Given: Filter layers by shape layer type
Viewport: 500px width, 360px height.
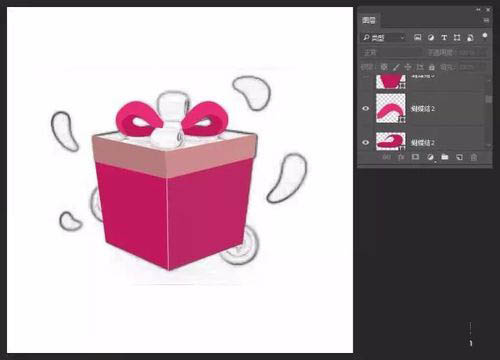Looking at the screenshot, I should (x=457, y=37).
